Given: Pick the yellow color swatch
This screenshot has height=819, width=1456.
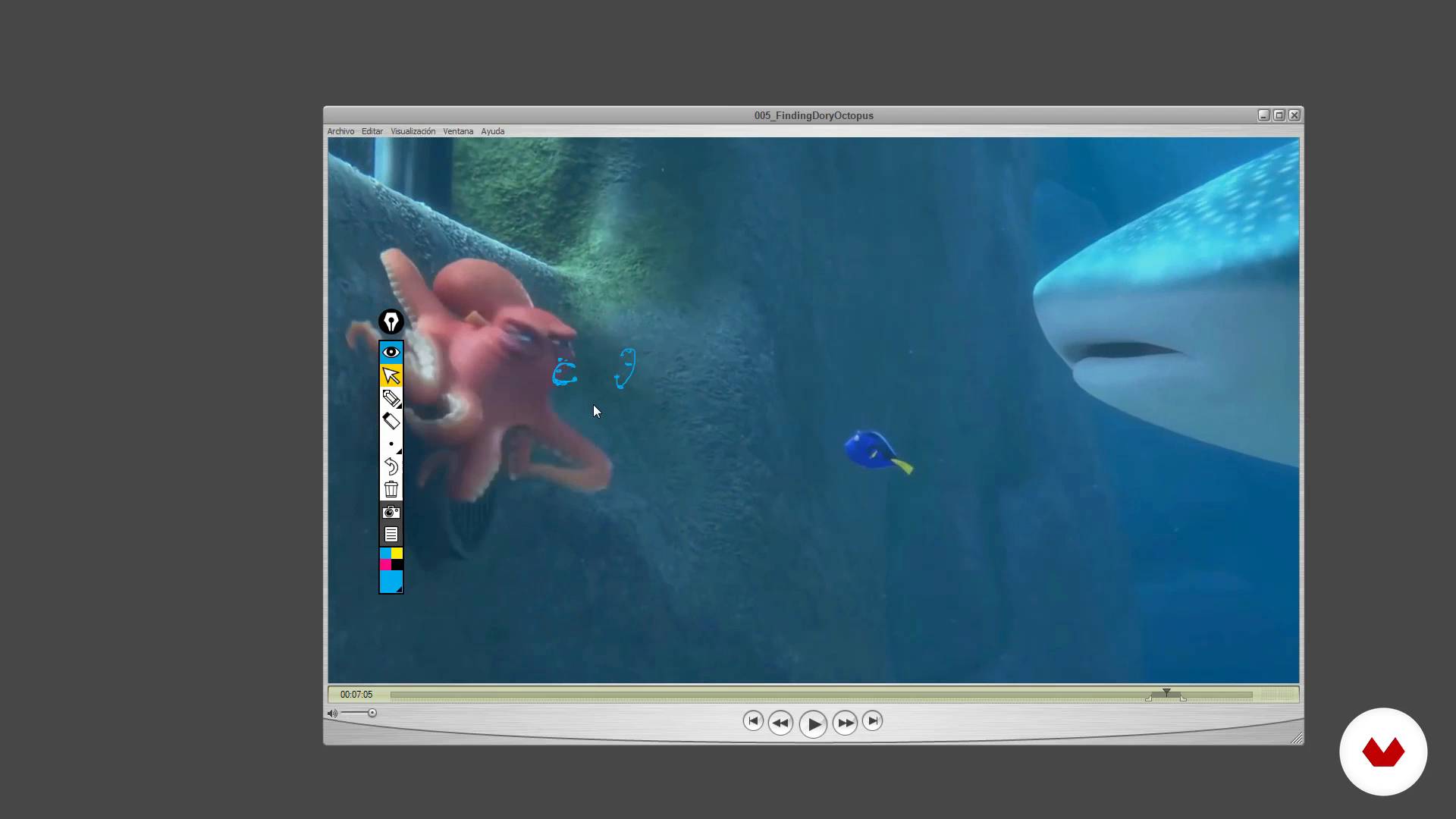Looking at the screenshot, I should pos(397,554).
